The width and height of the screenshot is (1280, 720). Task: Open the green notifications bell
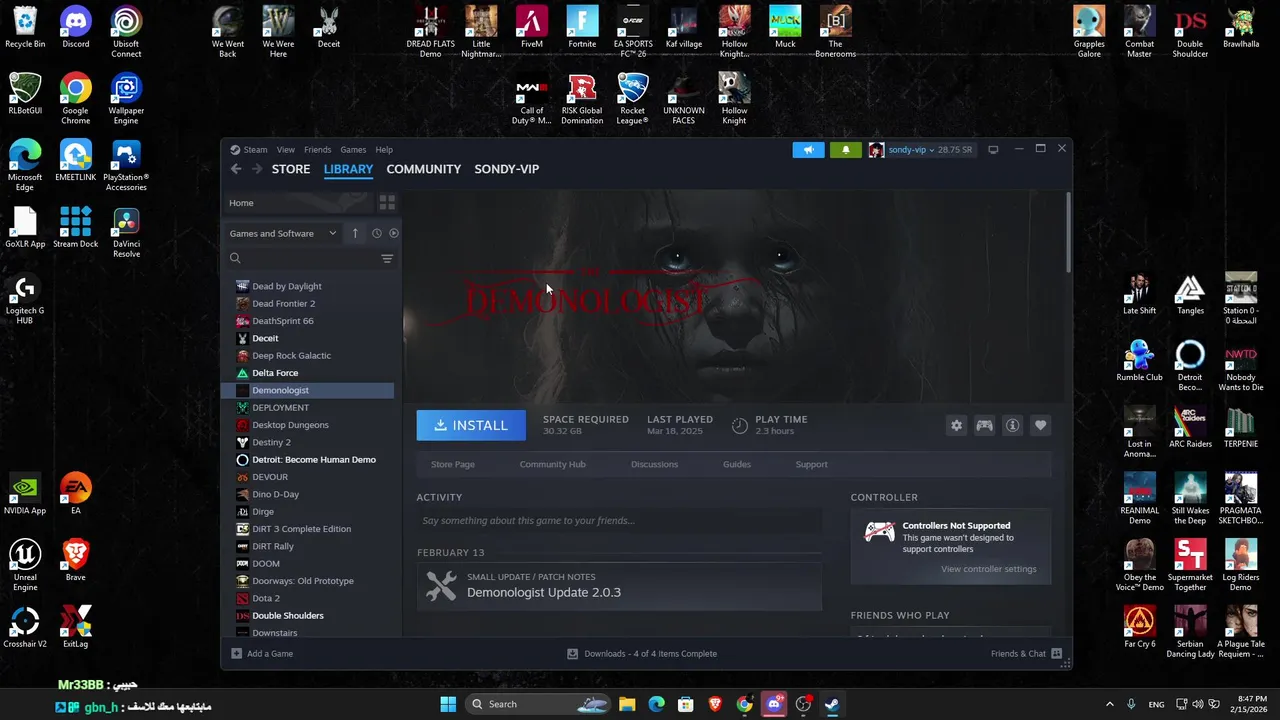point(845,150)
